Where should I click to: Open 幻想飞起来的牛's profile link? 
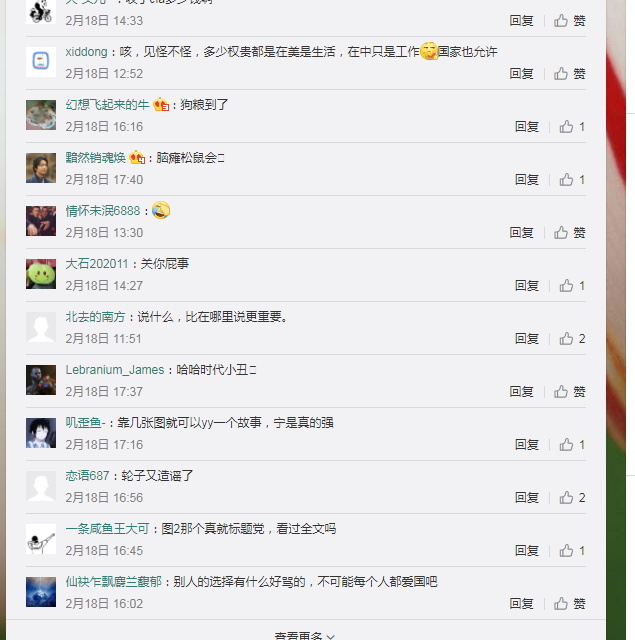pyautogui.click(x=107, y=104)
